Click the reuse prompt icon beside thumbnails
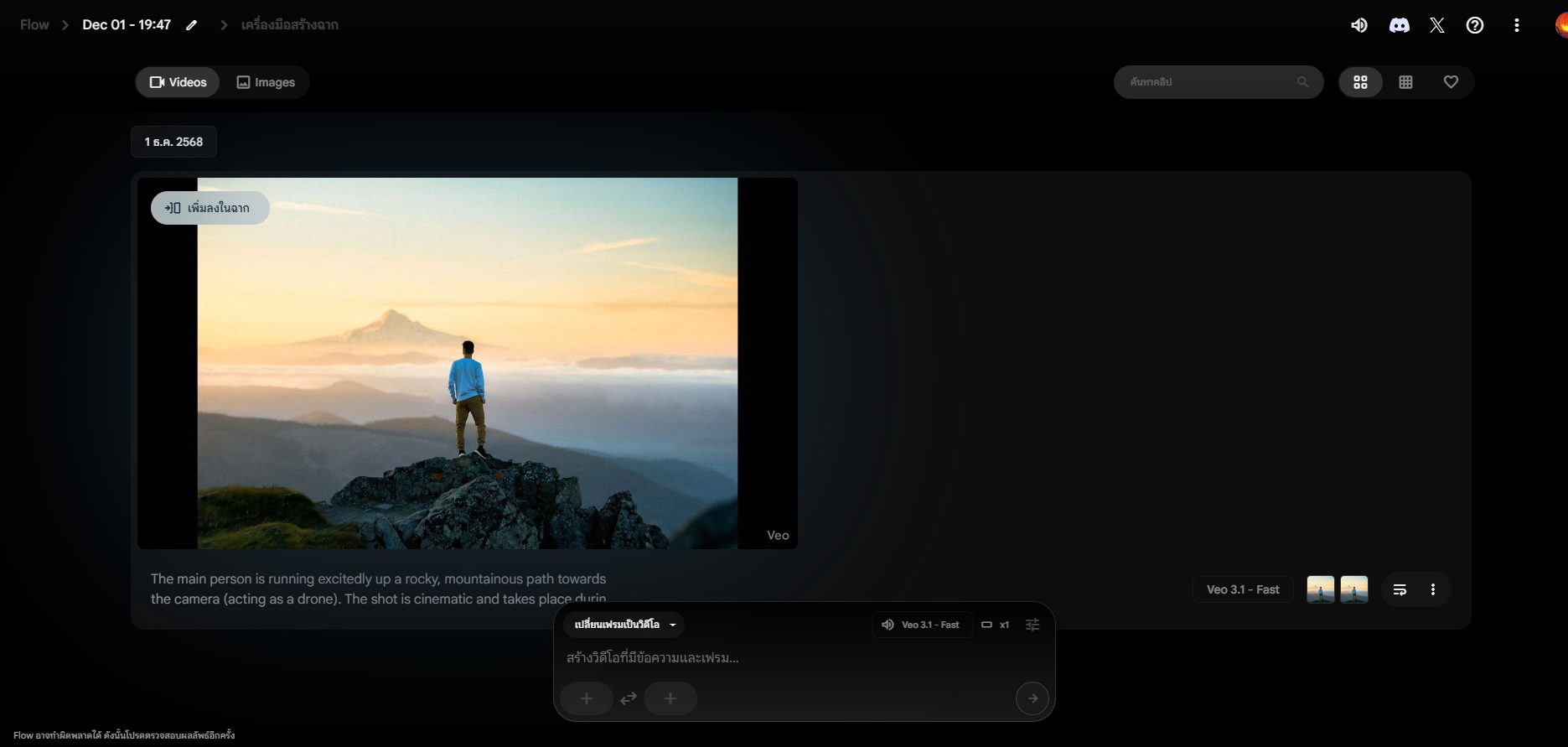This screenshot has height=747, width=1568. pos(1400,589)
